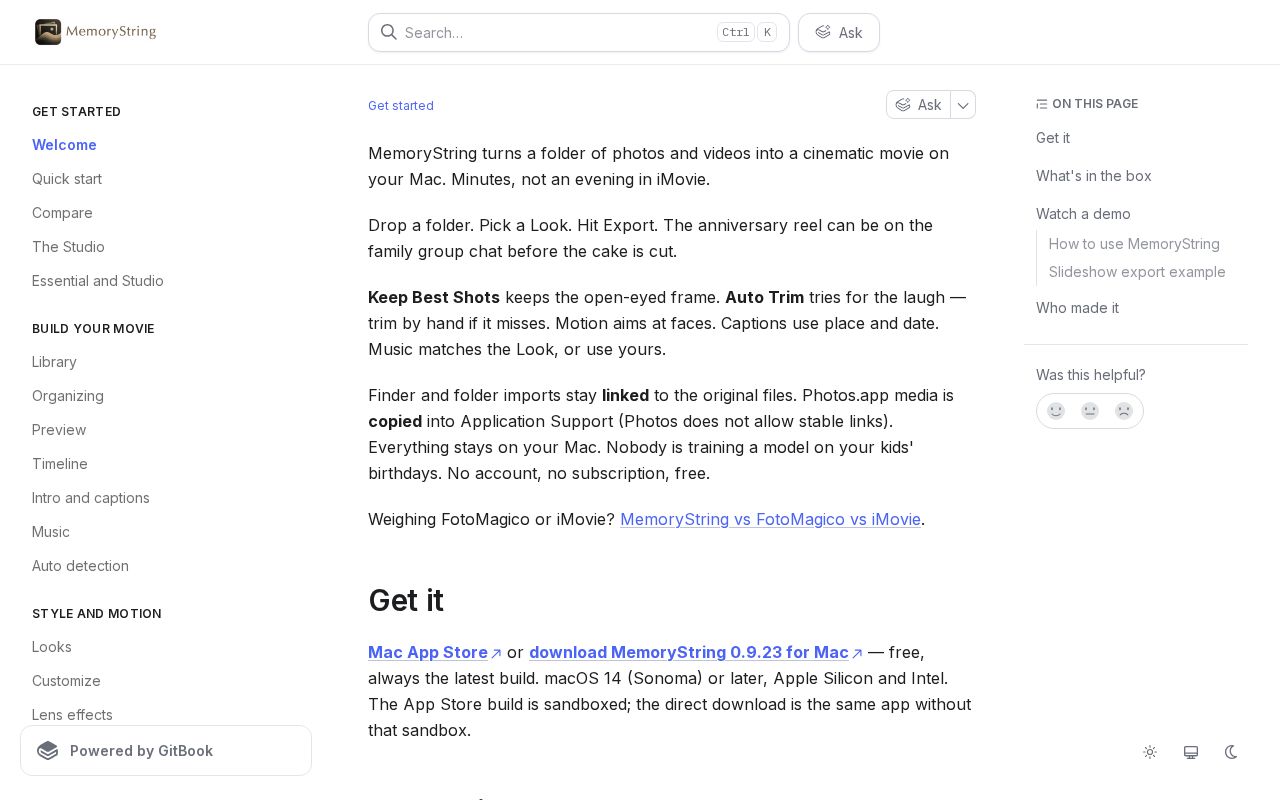Open the Mac App Store link
1280x800 pixels.
click(x=435, y=652)
